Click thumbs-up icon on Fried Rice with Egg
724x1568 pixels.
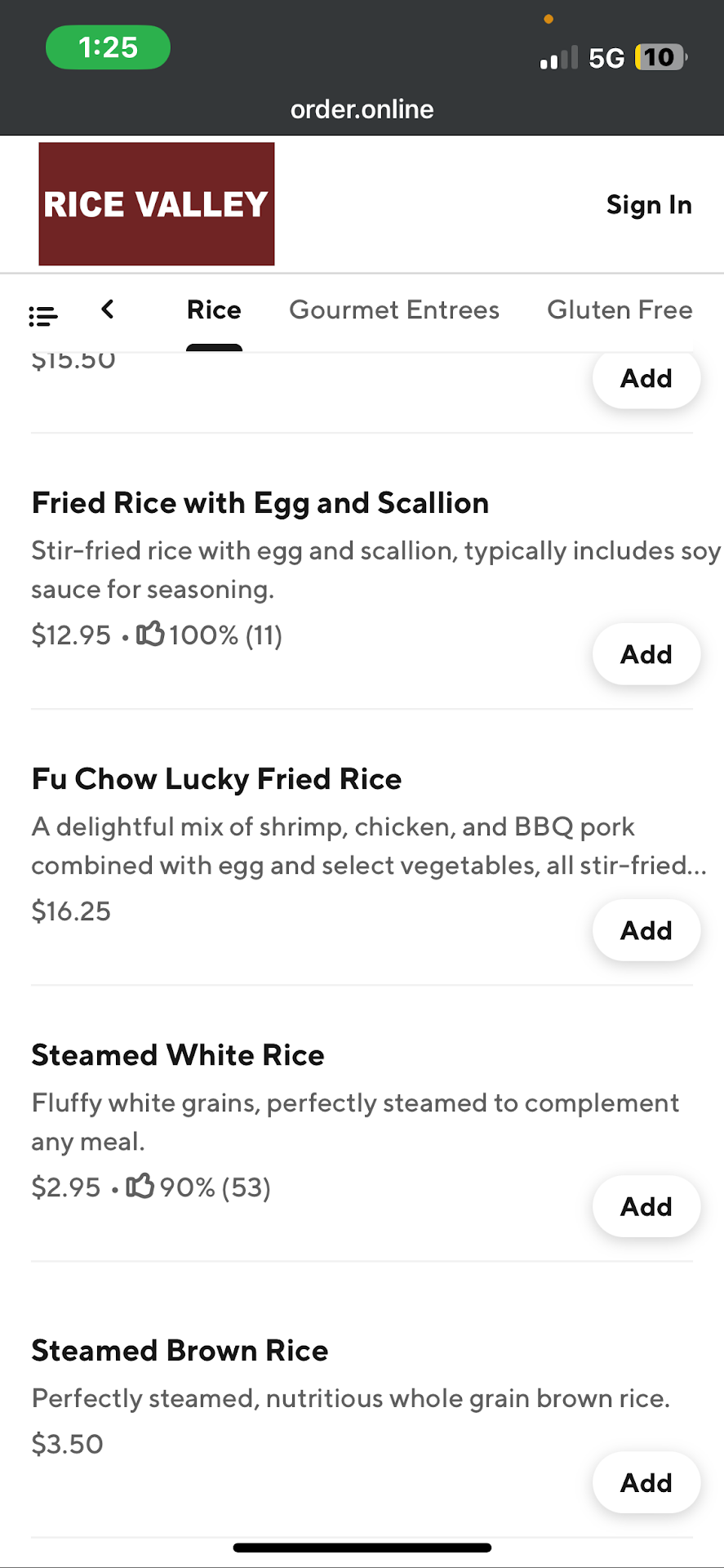point(150,634)
